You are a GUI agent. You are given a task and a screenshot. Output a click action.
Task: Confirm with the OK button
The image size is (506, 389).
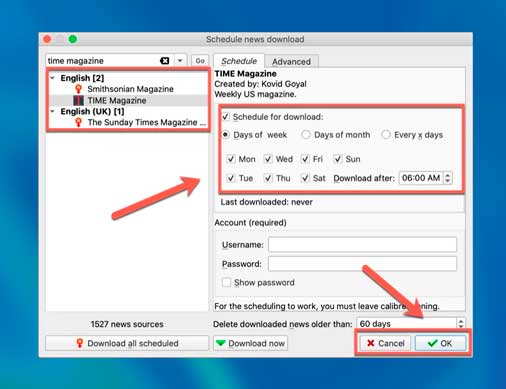(440, 343)
